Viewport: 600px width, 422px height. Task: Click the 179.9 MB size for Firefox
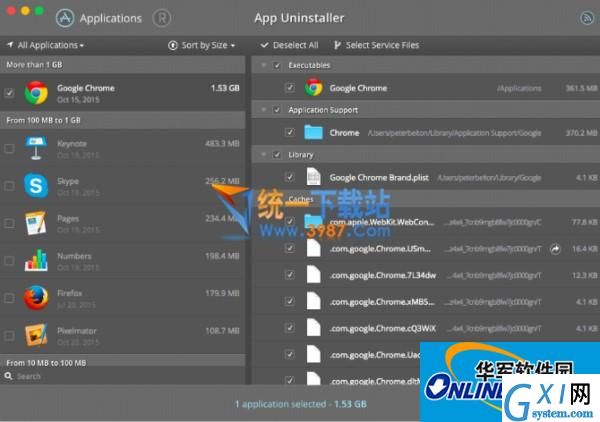pos(222,293)
